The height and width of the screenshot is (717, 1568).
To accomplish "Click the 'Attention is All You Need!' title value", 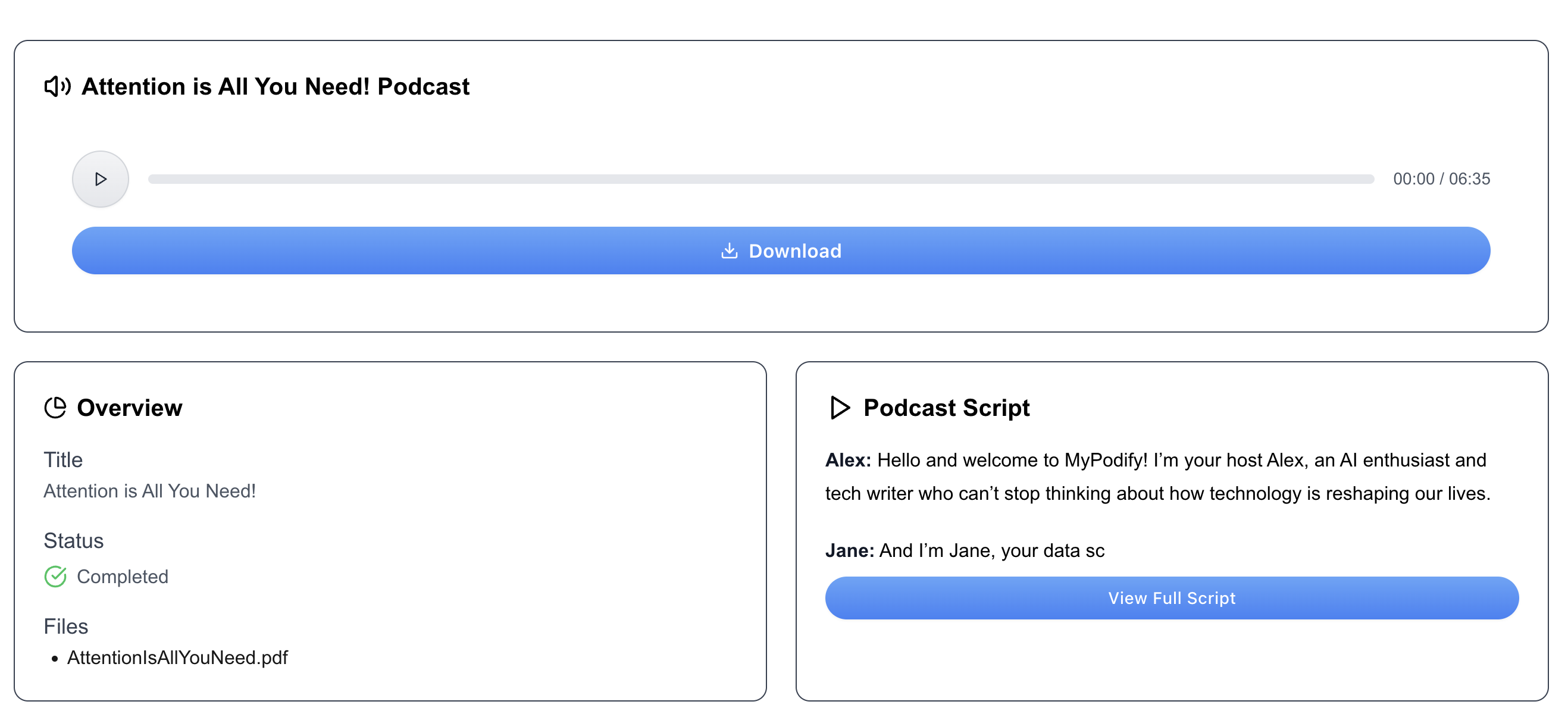I will click(x=150, y=490).
